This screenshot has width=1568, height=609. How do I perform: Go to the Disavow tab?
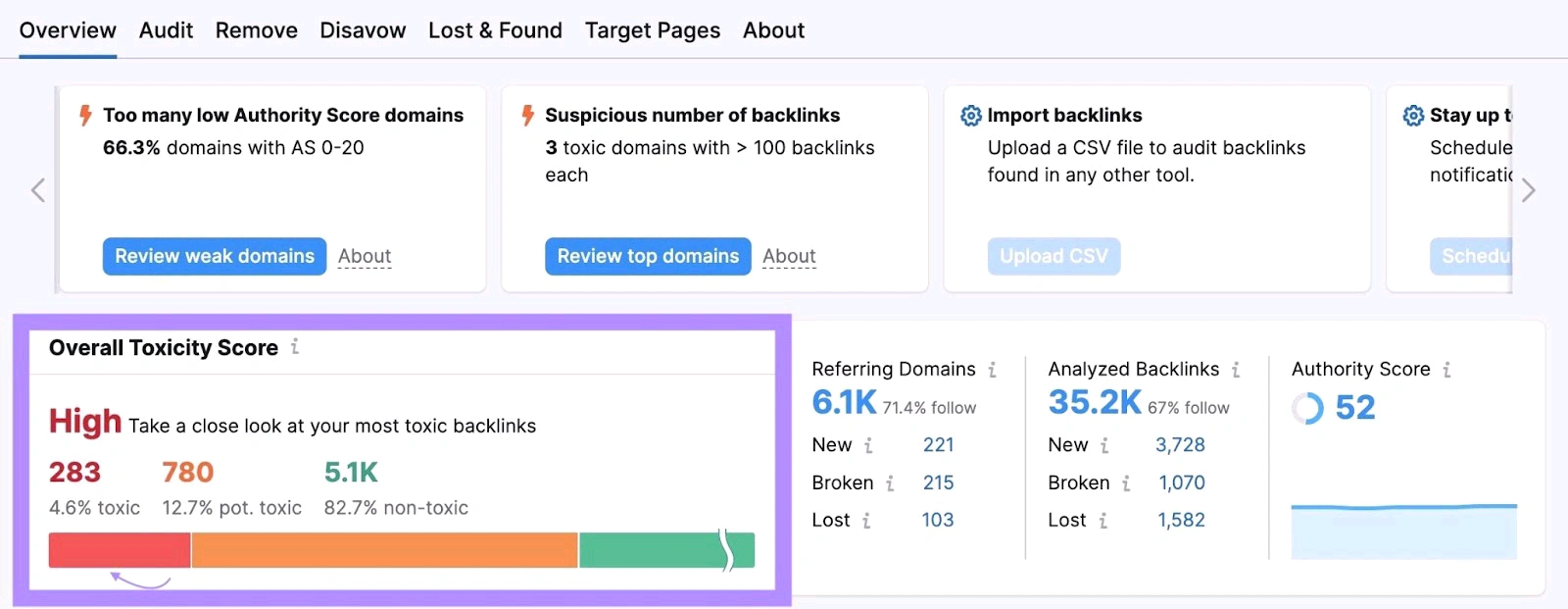363,30
